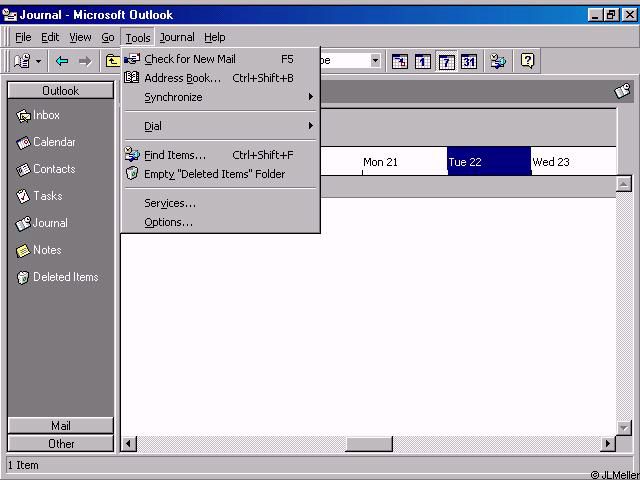This screenshot has width=640, height=480.
Task: Toggle the Week view button
Action: point(446,62)
